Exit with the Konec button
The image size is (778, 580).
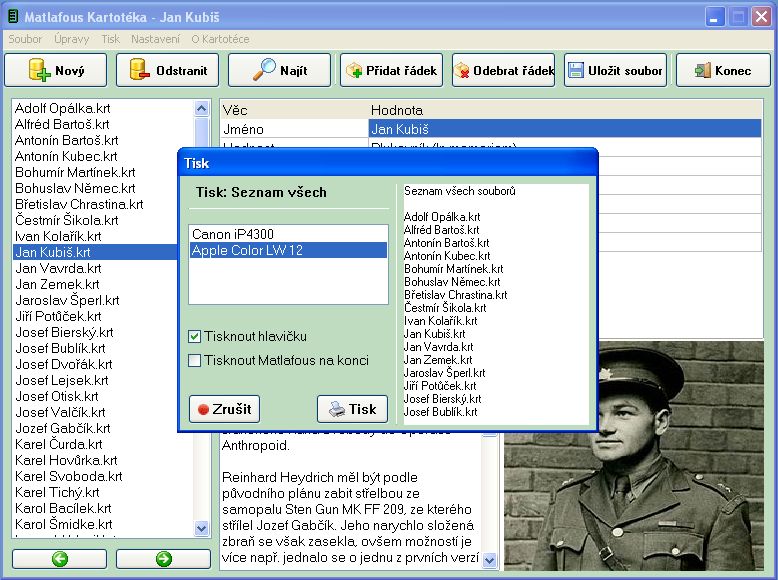[723, 70]
